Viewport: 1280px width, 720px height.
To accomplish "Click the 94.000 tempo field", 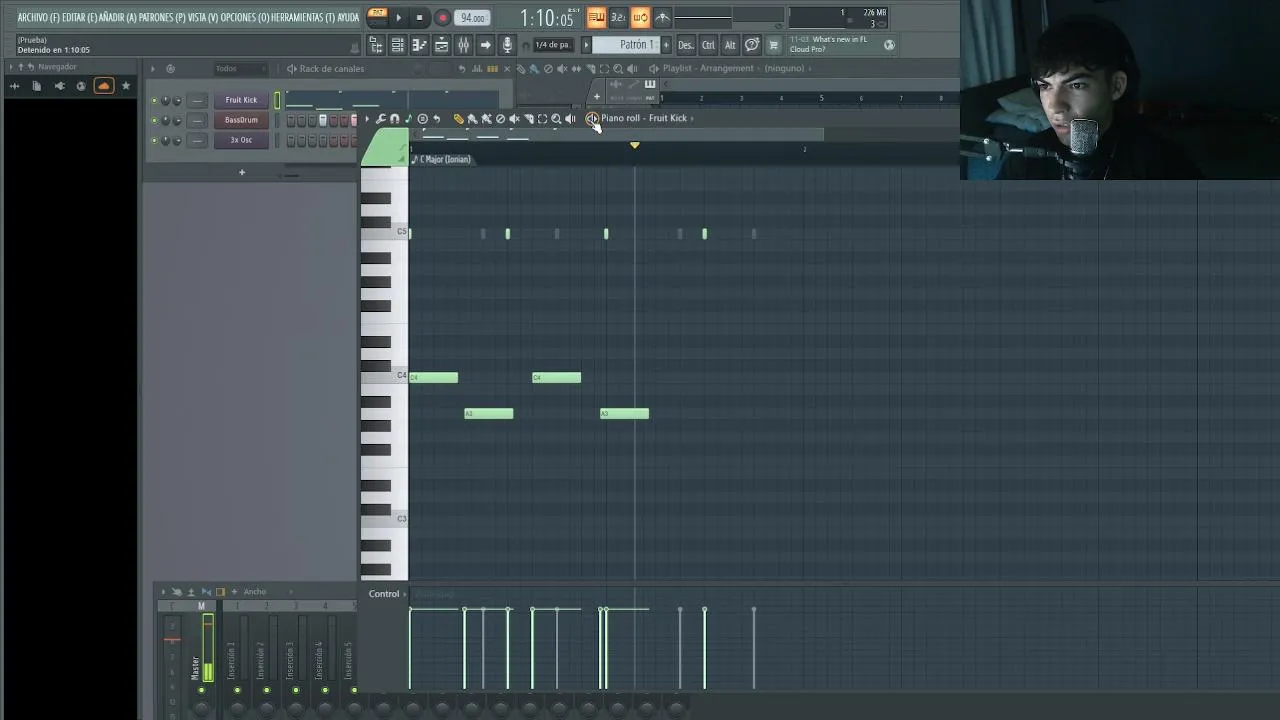I will pyautogui.click(x=472, y=18).
